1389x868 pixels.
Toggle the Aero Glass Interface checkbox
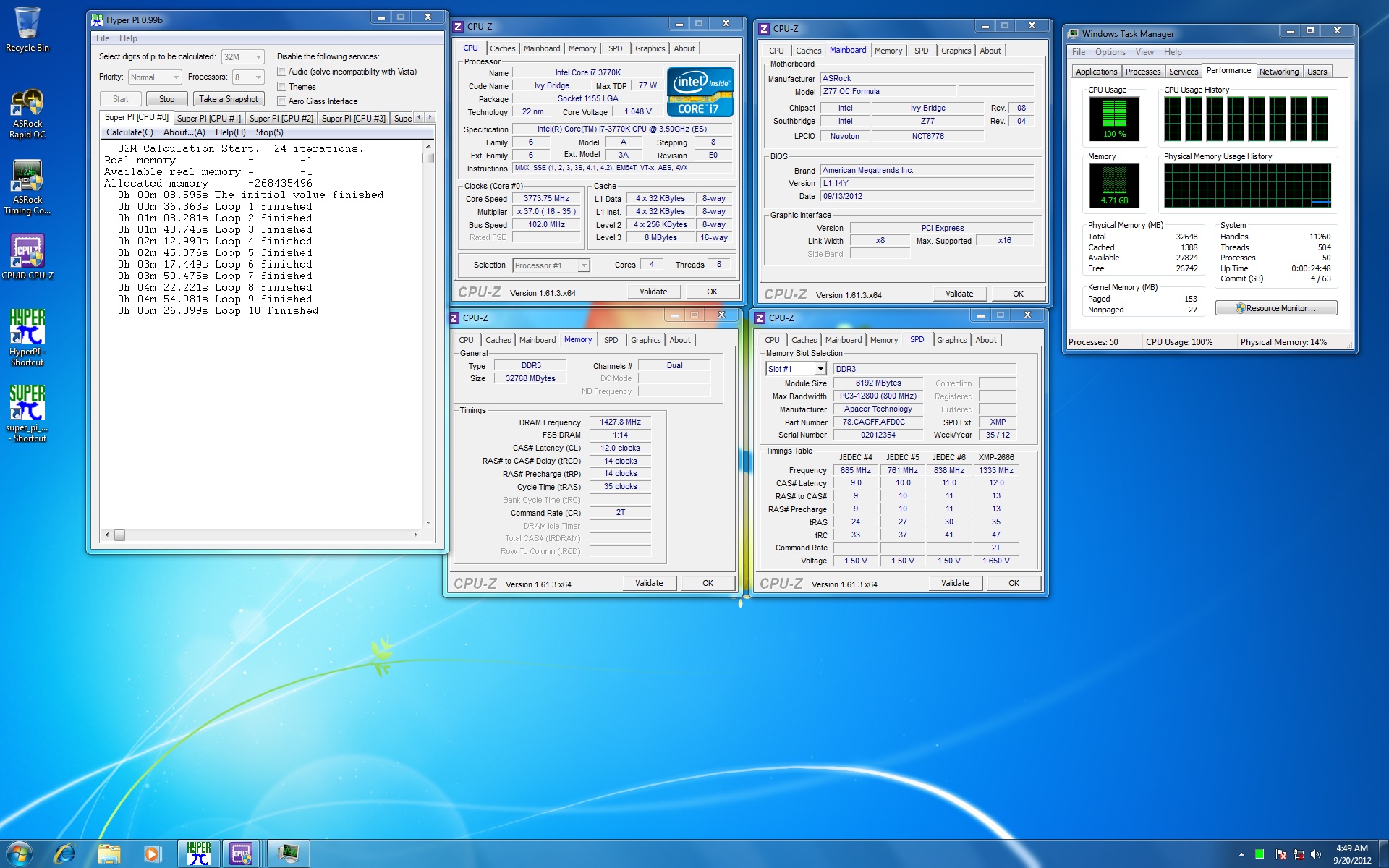pyautogui.click(x=282, y=101)
